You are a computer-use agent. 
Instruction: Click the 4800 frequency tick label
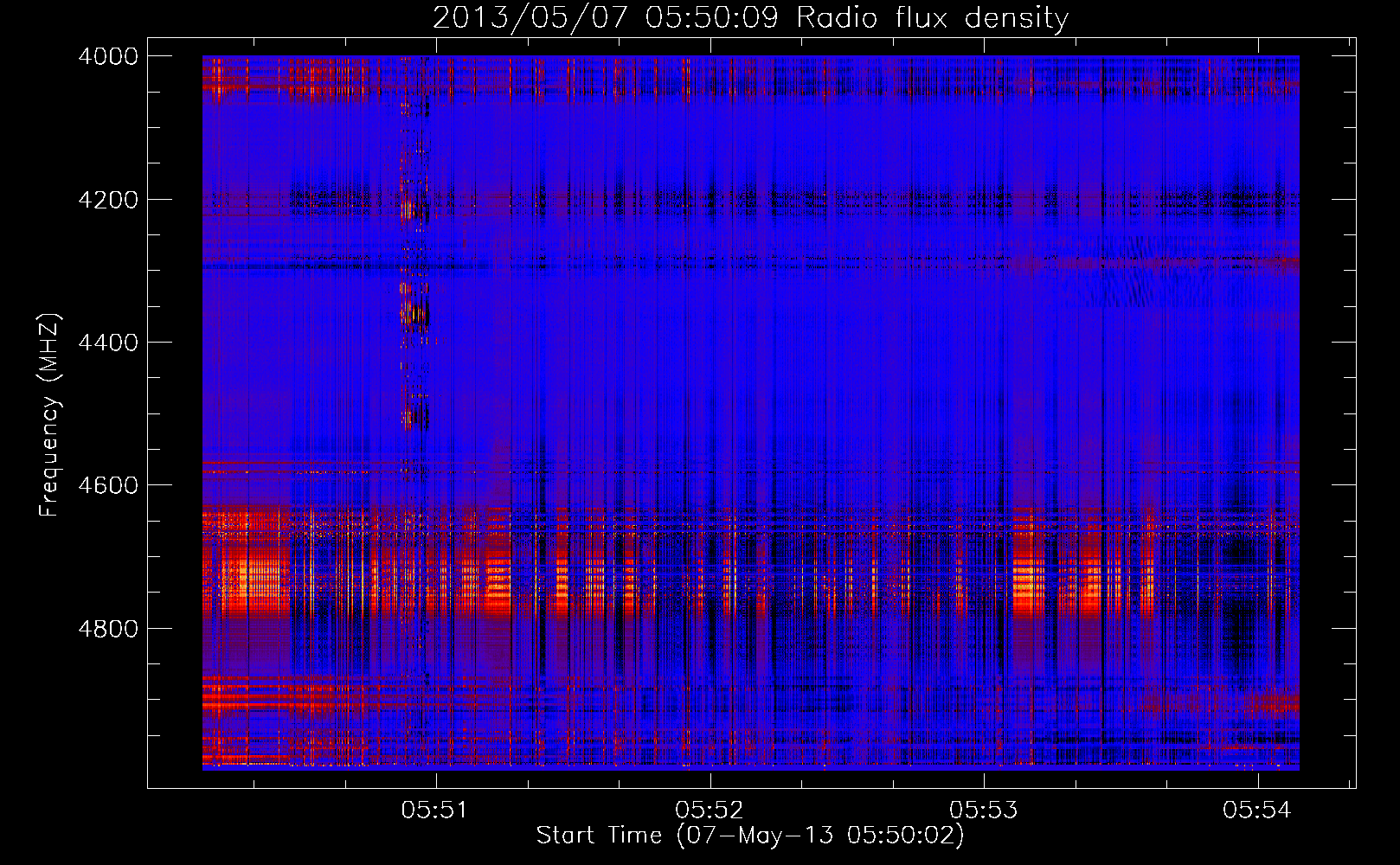108,628
